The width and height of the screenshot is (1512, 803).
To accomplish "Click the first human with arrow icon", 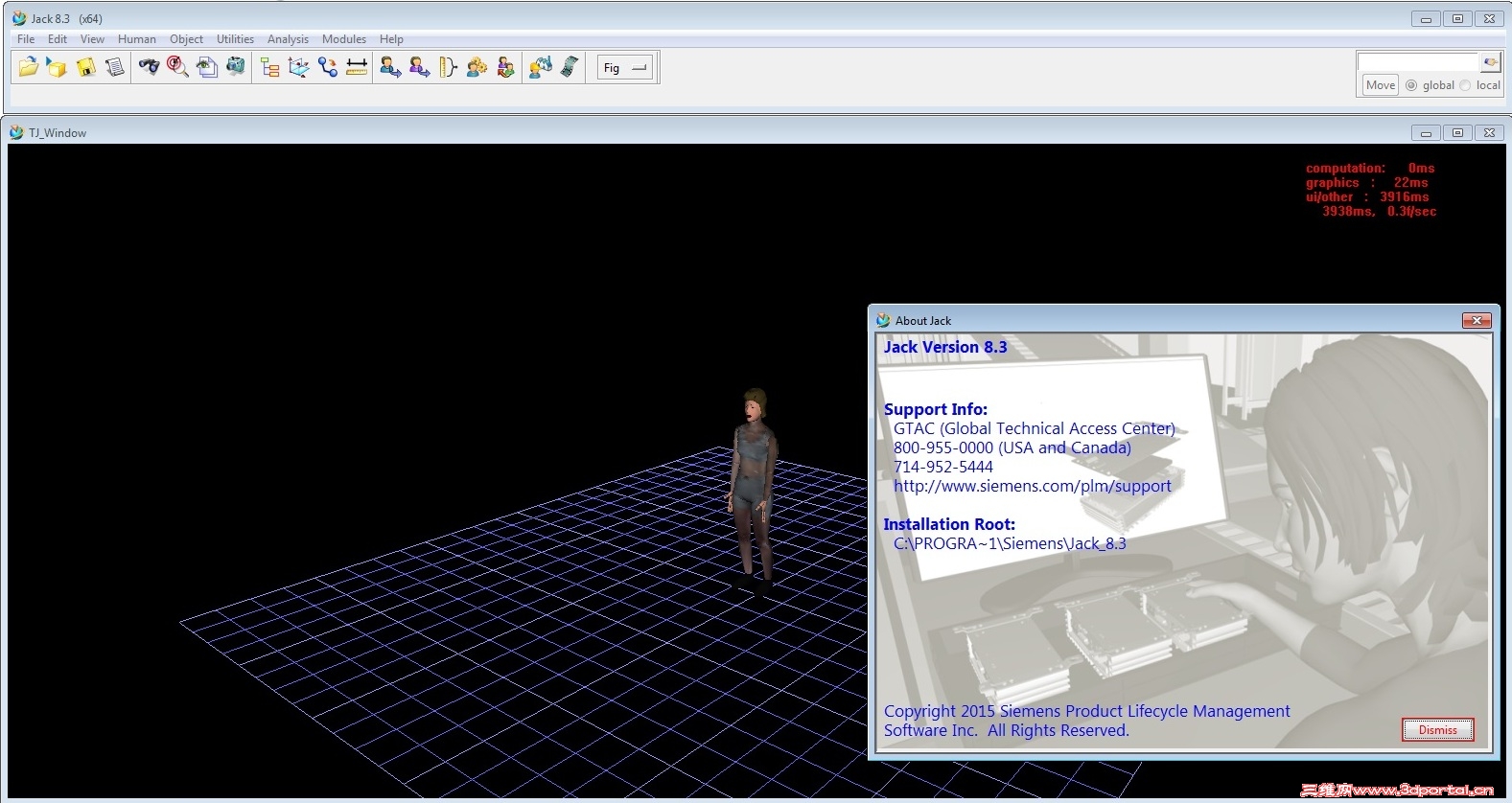I will (390, 67).
